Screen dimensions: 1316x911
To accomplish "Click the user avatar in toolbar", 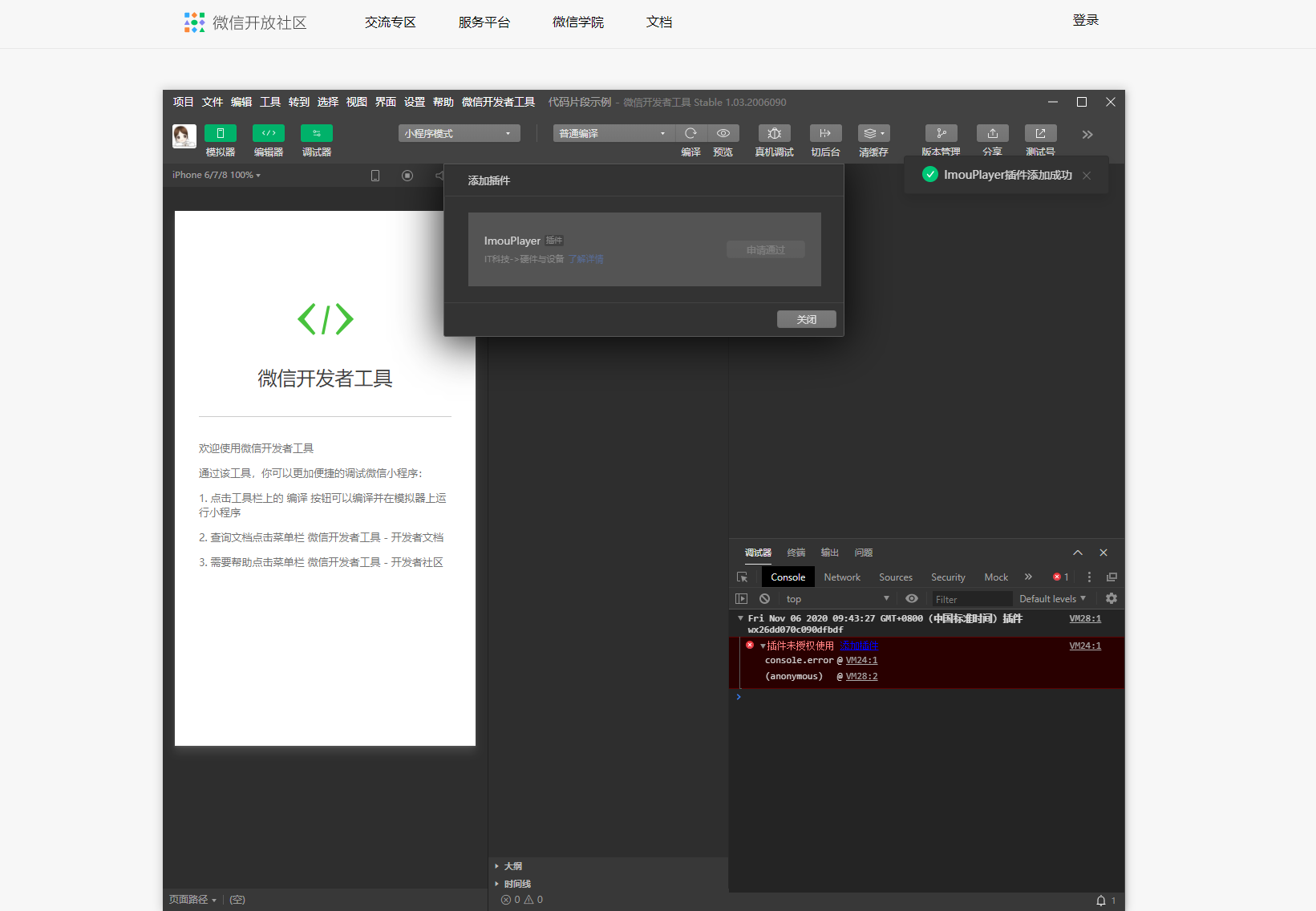I will (184, 136).
